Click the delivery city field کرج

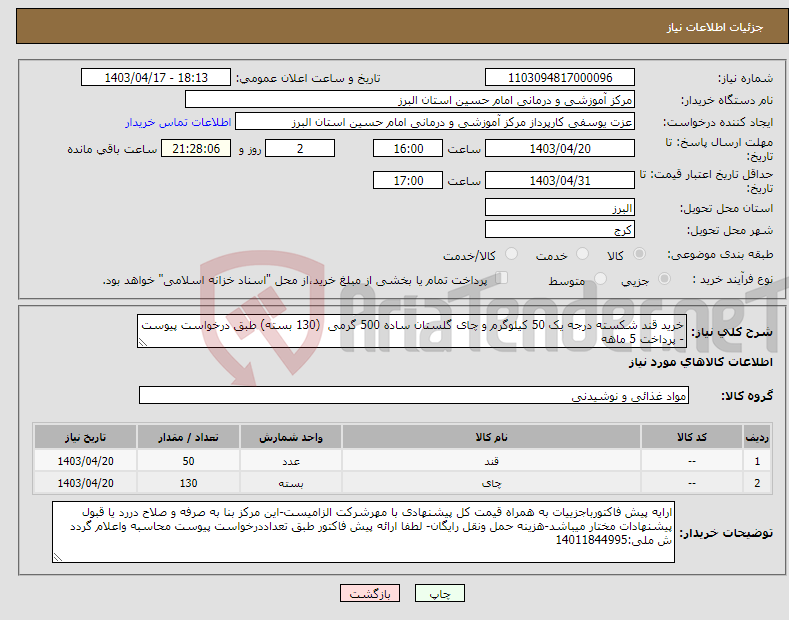(560, 229)
